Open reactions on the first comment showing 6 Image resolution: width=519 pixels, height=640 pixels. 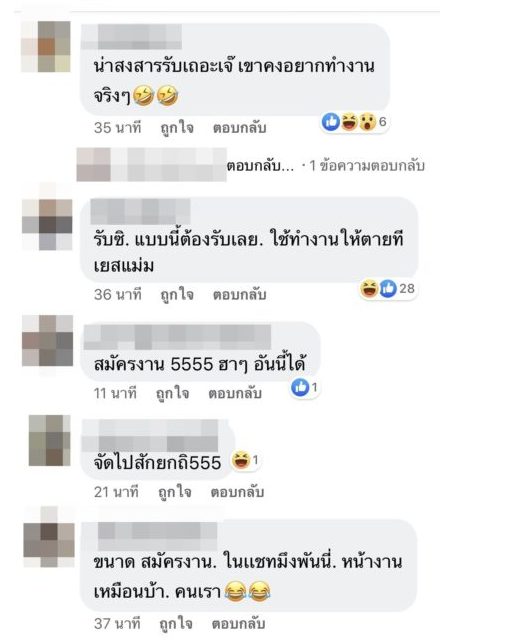coord(354,122)
